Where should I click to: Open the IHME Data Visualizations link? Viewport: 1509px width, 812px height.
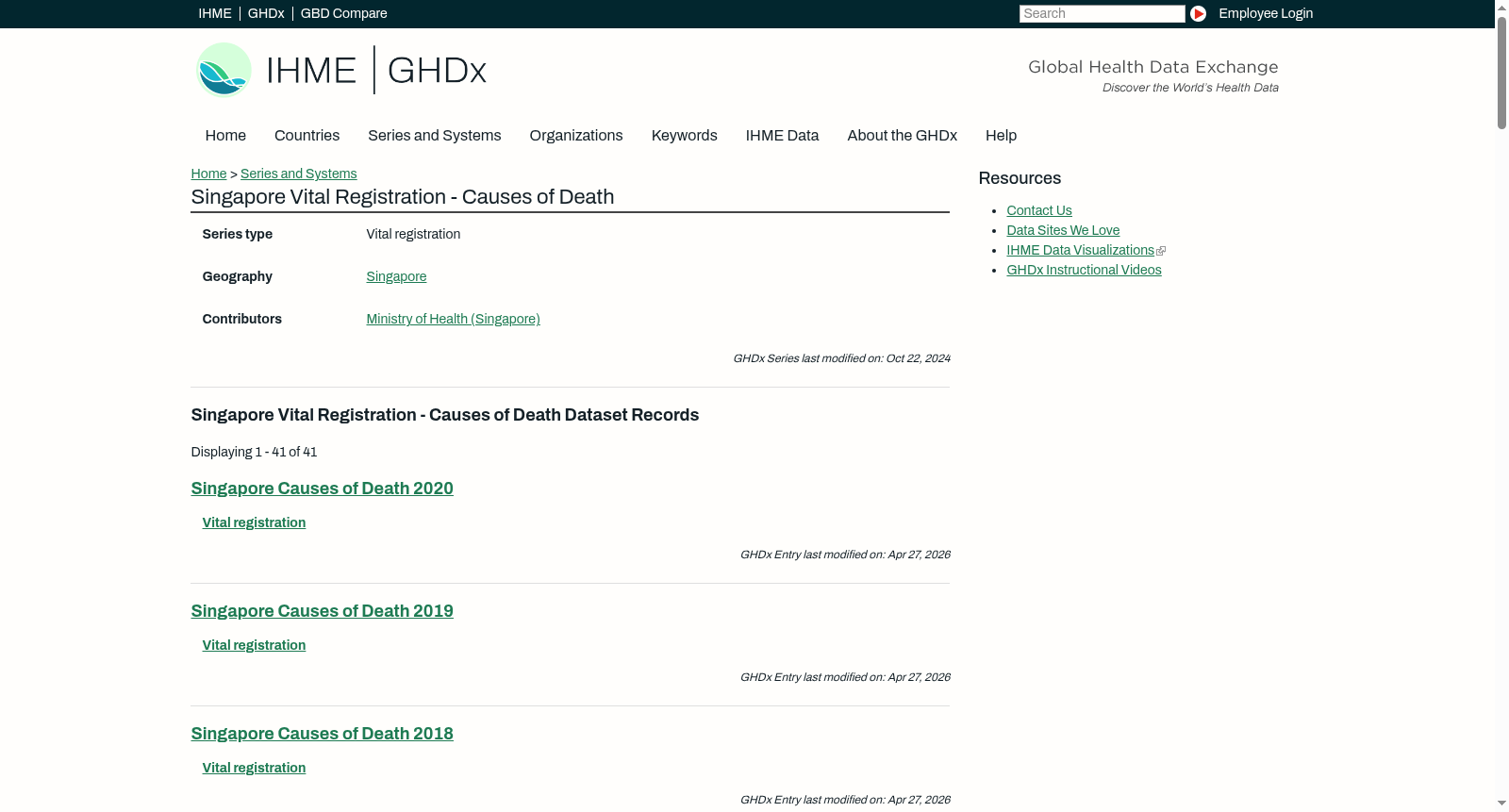(x=1080, y=250)
